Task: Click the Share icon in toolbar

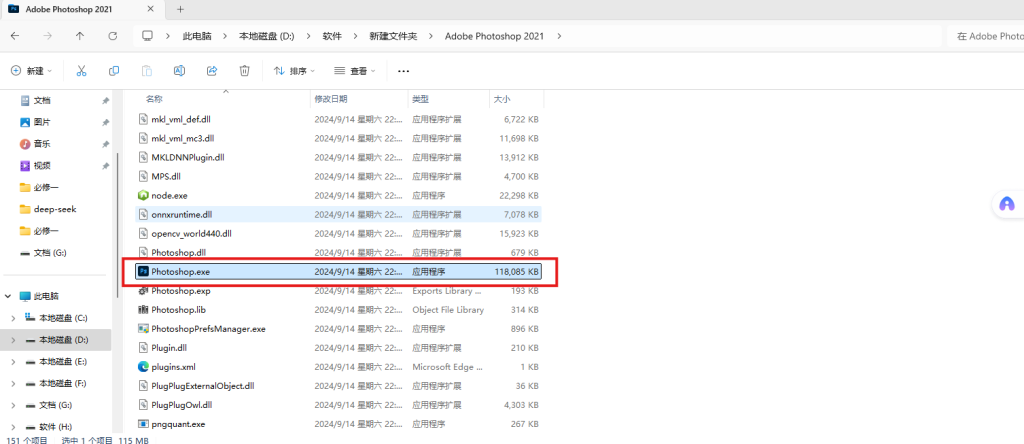Action: coord(212,71)
